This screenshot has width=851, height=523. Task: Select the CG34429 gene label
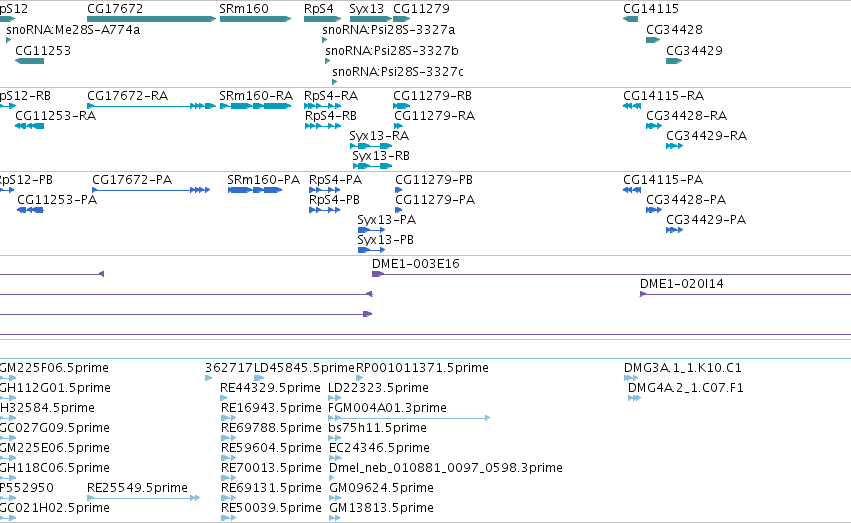click(694, 50)
